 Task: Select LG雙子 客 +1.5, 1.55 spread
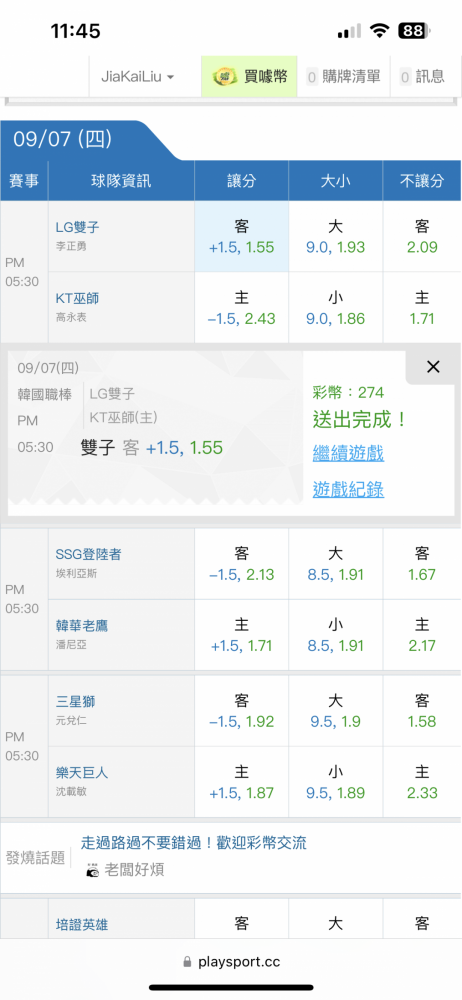[241, 237]
